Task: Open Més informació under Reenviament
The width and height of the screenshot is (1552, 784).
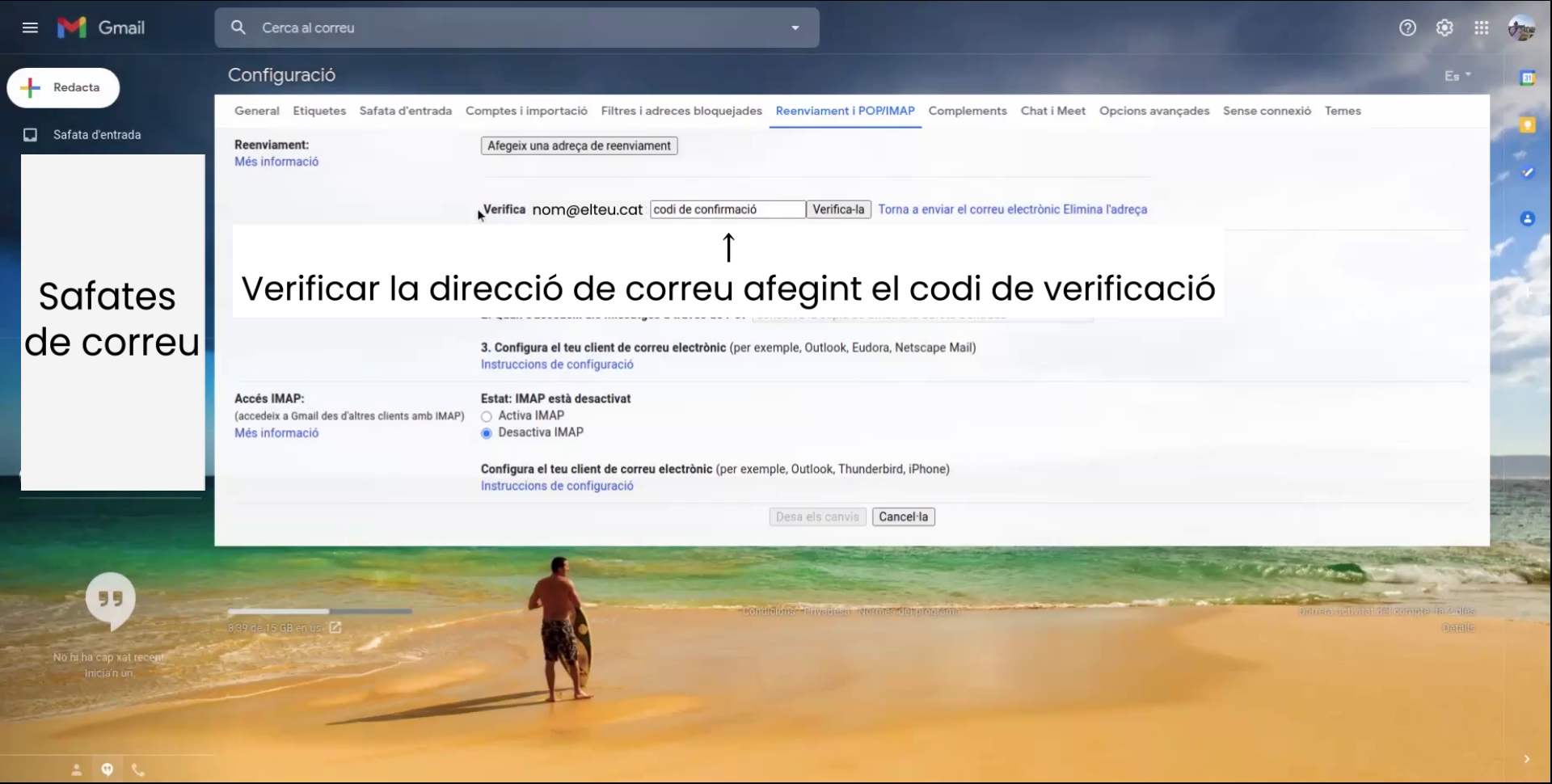Action: 276,162
